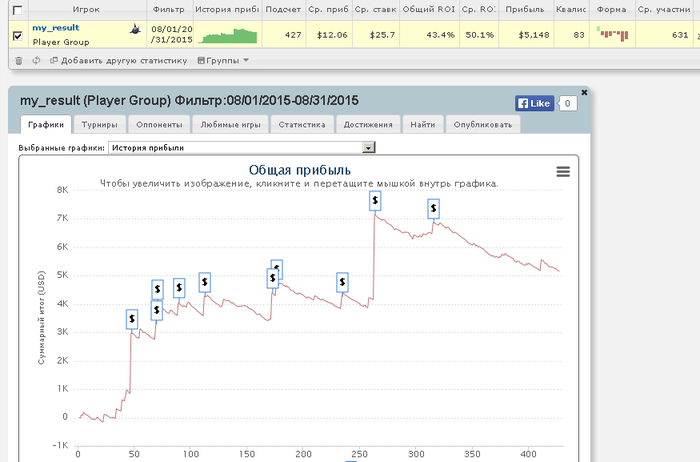Toggle the header select-all checkbox
The height and width of the screenshot is (462, 700).
coord(18,10)
